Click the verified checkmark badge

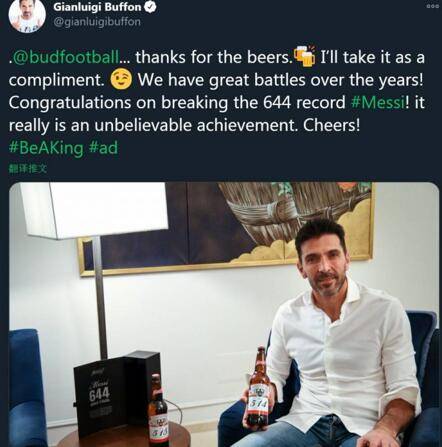point(150,7)
